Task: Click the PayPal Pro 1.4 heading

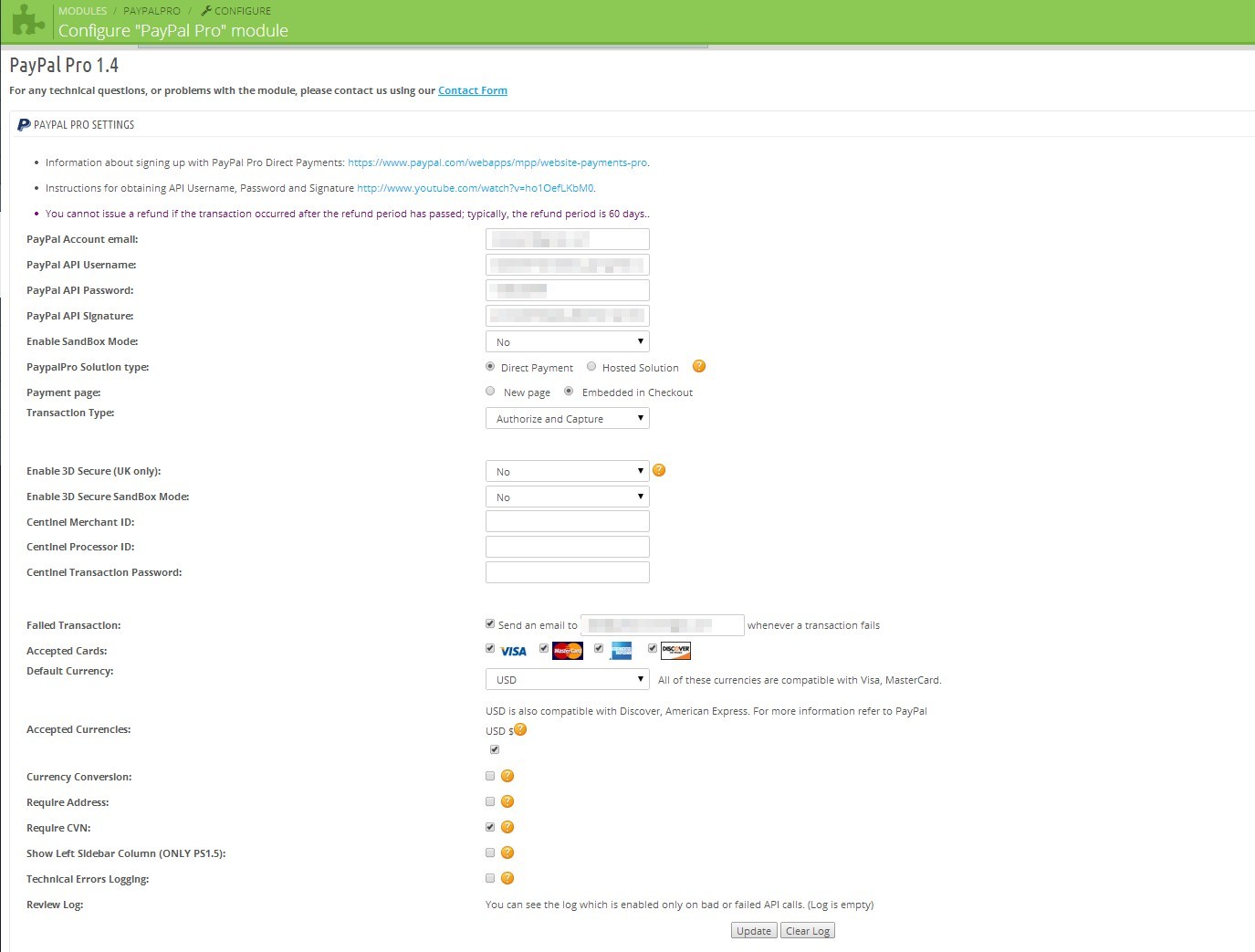Action: coord(64,65)
